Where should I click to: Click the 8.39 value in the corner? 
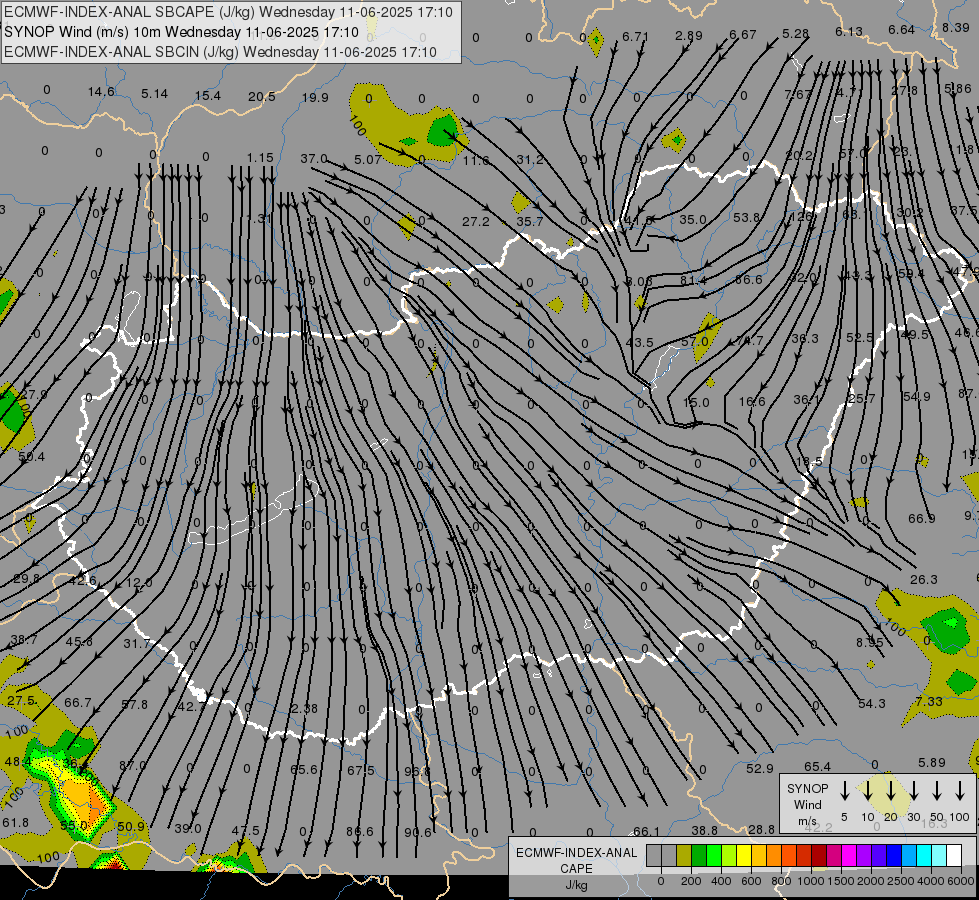[x=956, y=27]
